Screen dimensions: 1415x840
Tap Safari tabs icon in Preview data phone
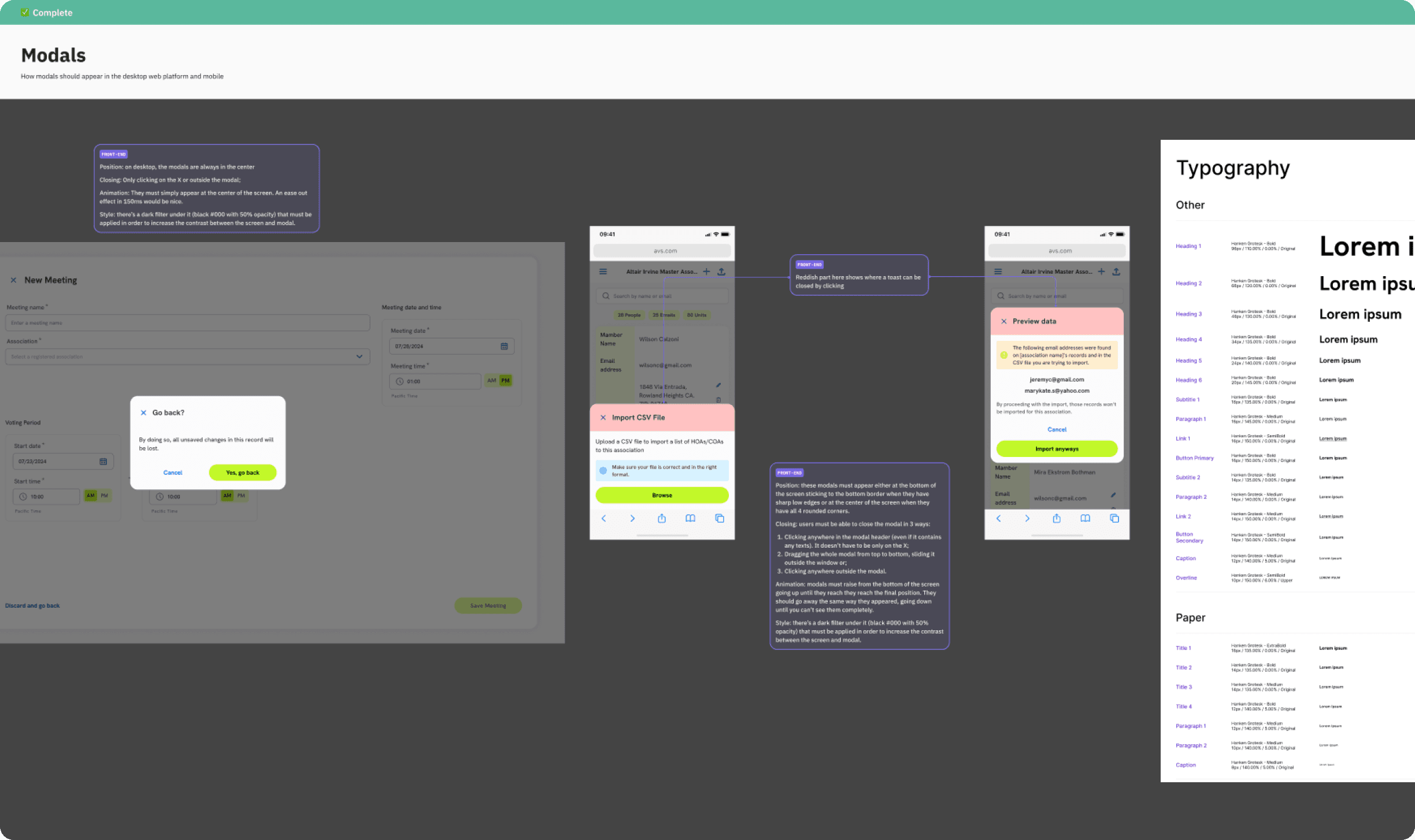[1114, 518]
